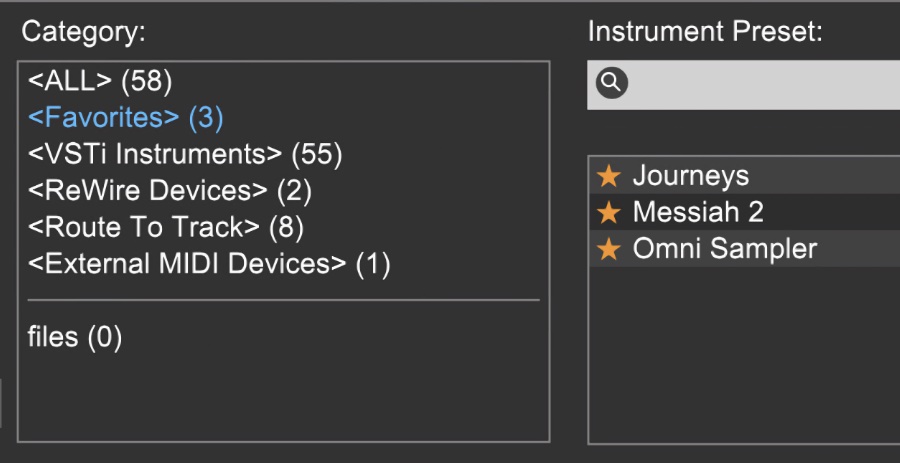This screenshot has height=463, width=900.
Task: Click the Category: heading label
Action: coord(84,31)
